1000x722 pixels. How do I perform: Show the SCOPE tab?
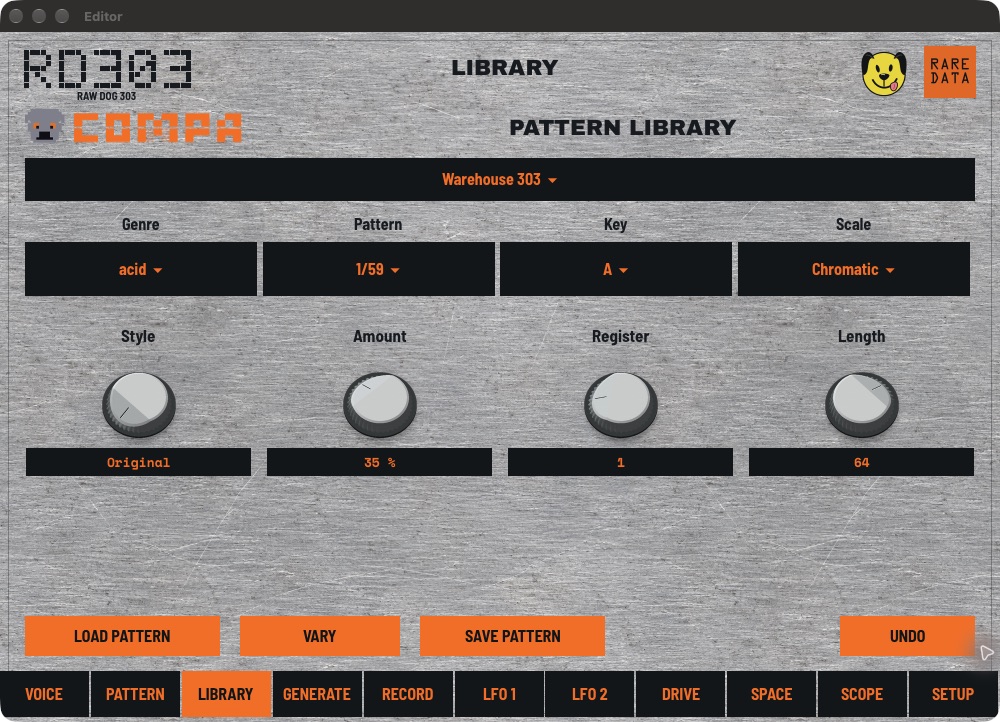pos(862,694)
